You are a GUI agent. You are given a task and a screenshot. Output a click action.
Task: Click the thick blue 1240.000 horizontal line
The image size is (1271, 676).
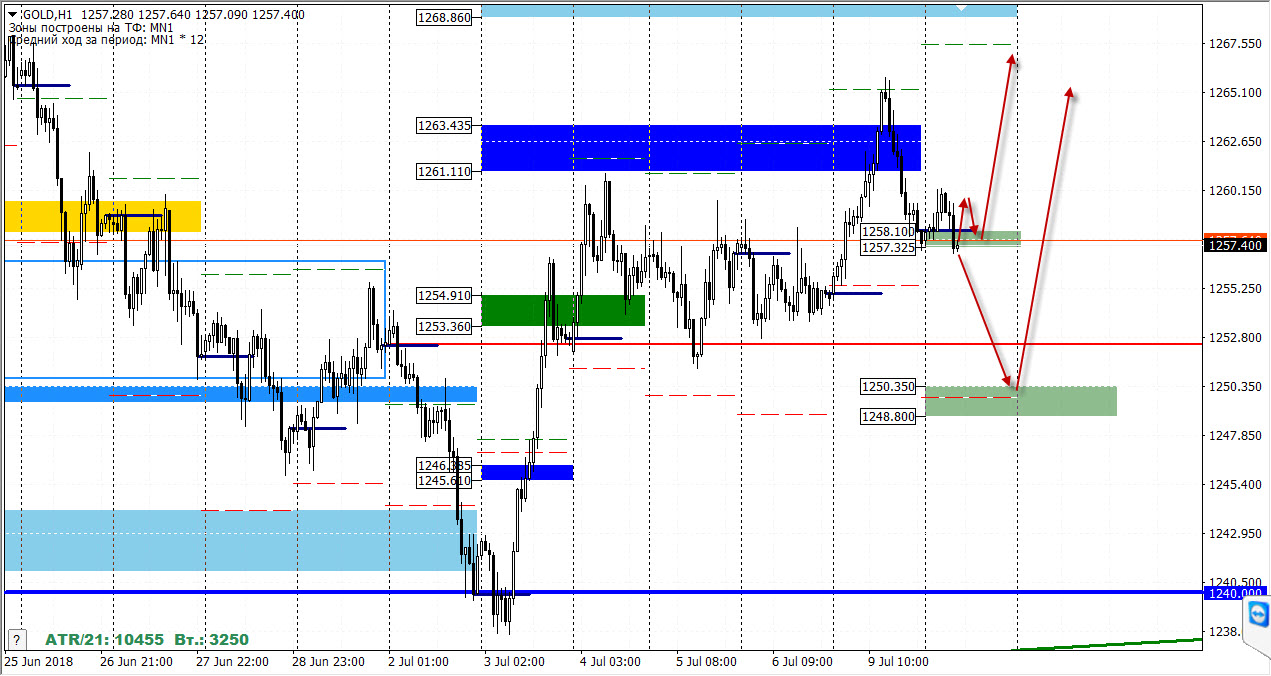coord(604,592)
